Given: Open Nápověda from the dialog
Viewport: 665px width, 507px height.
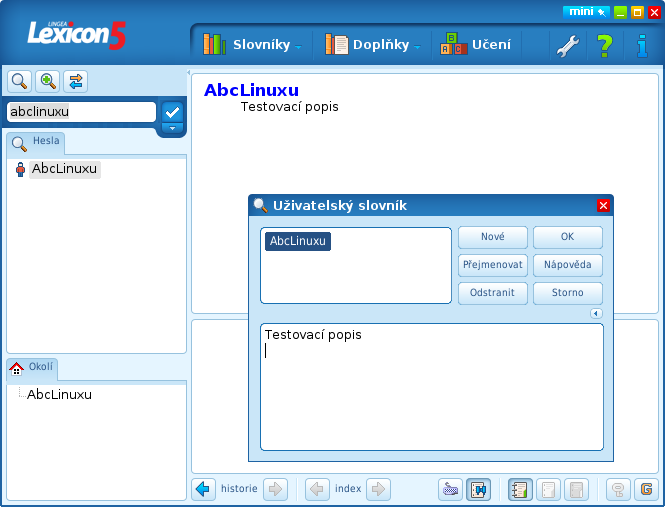Looking at the screenshot, I should (567, 265).
